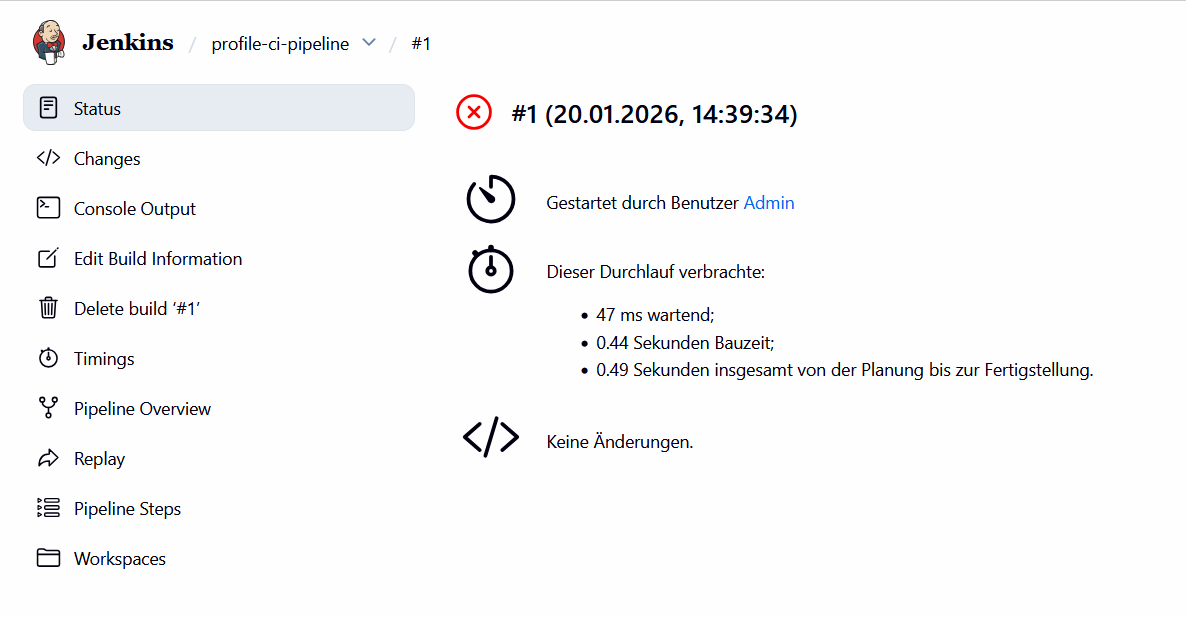1186x617 pixels.
Task: Open build #1 breadcrumb item
Action: tap(421, 43)
